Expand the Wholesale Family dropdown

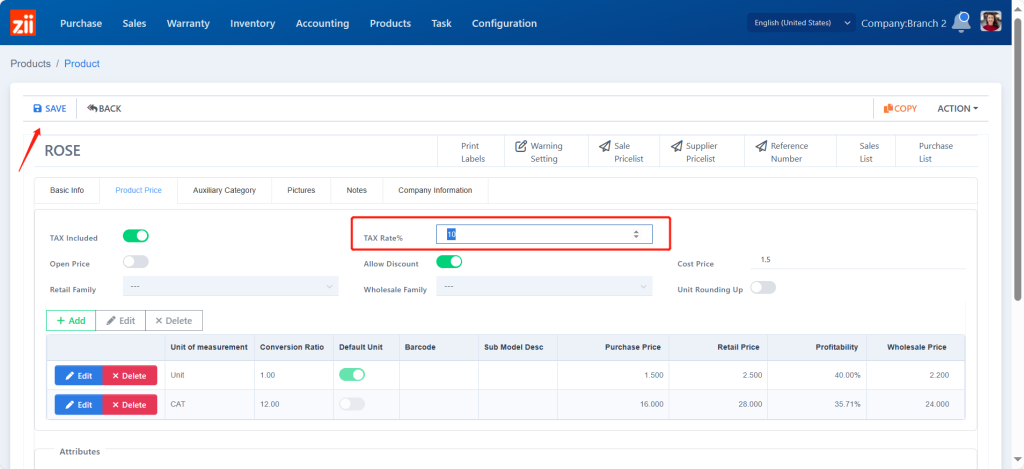coord(545,288)
